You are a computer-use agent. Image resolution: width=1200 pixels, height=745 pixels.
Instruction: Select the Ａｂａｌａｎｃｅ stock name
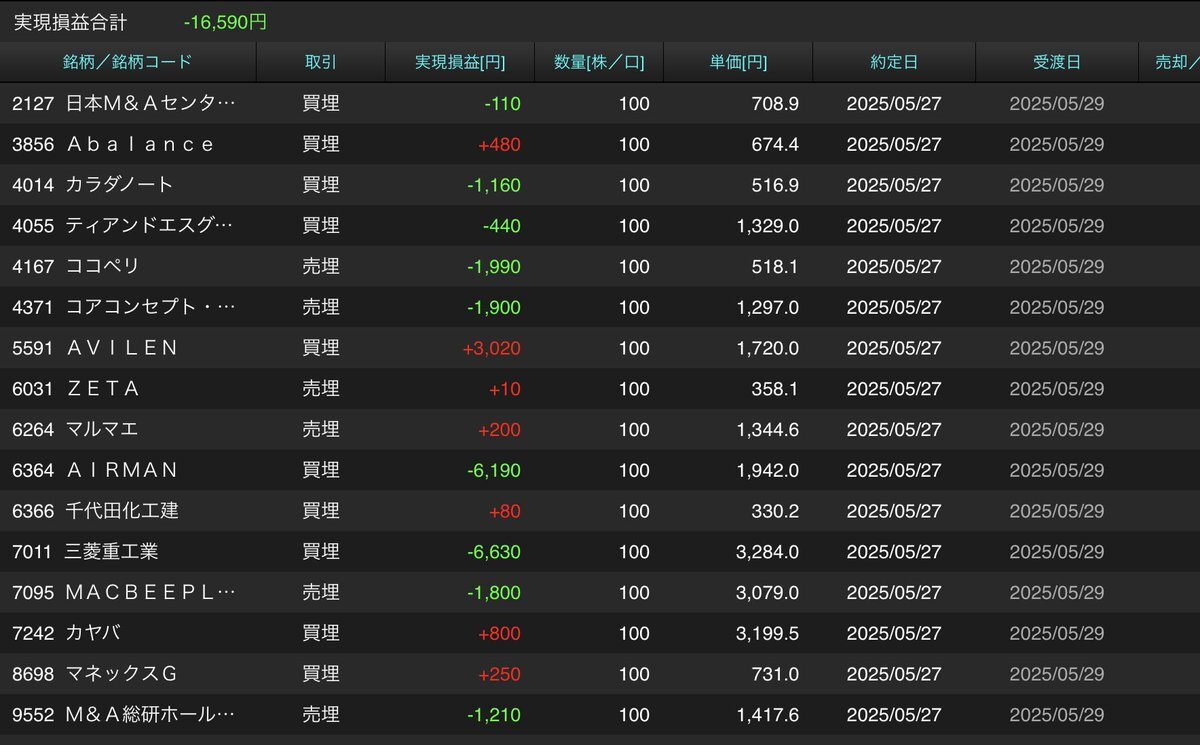click(140, 144)
